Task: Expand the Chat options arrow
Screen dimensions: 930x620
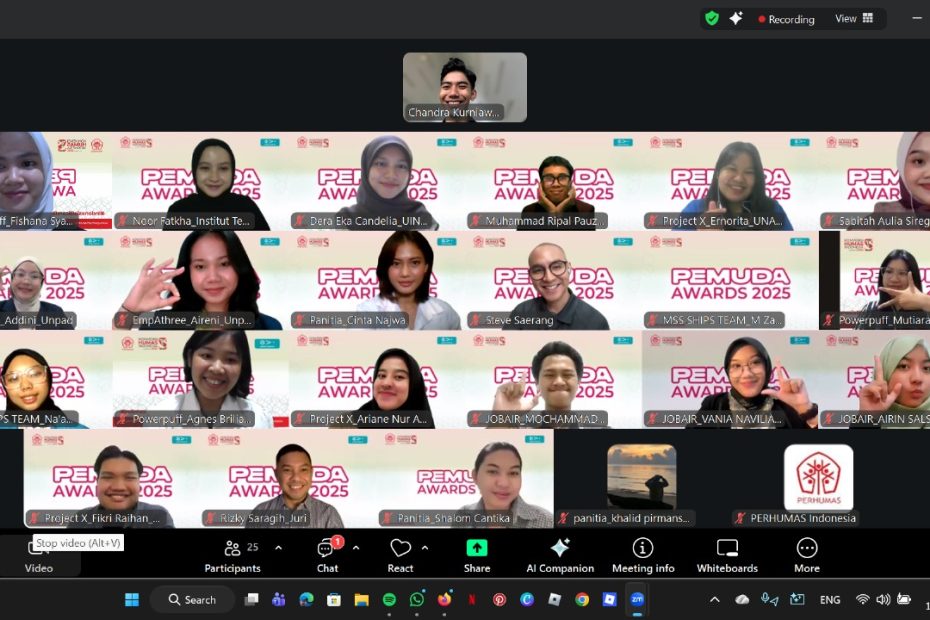Action: pos(356,548)
